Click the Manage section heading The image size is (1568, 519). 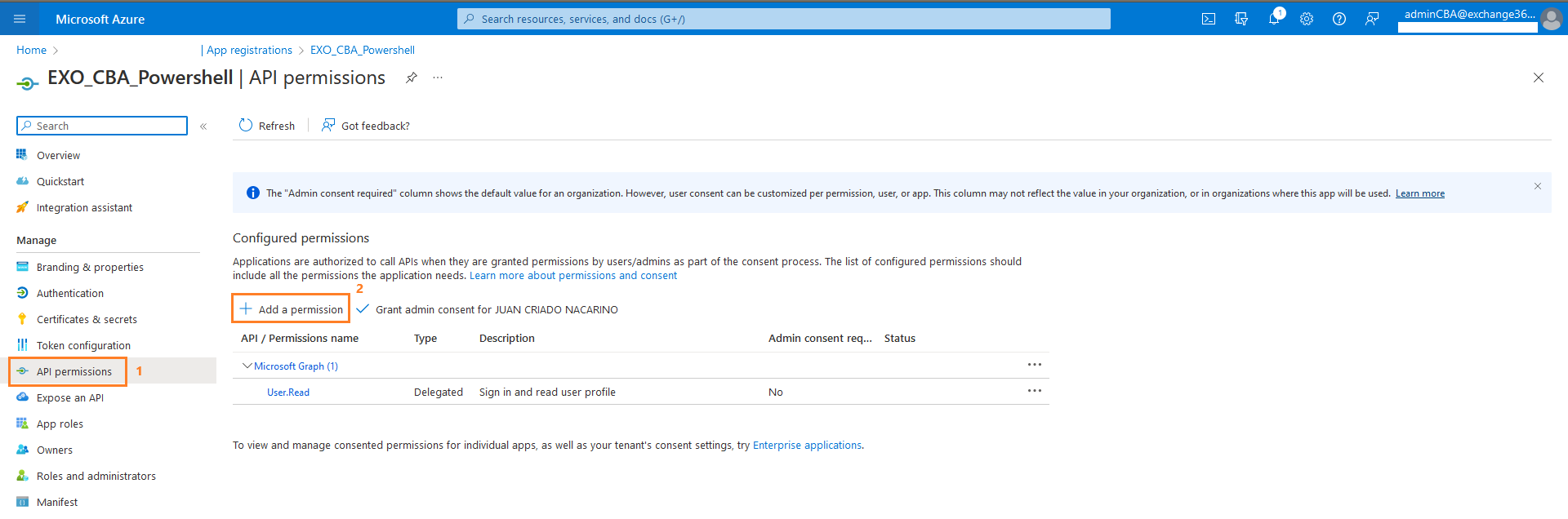click(x=37, y=241)
